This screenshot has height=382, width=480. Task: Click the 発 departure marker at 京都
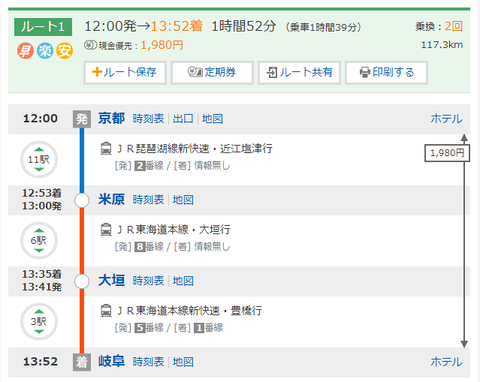point(82,119)
